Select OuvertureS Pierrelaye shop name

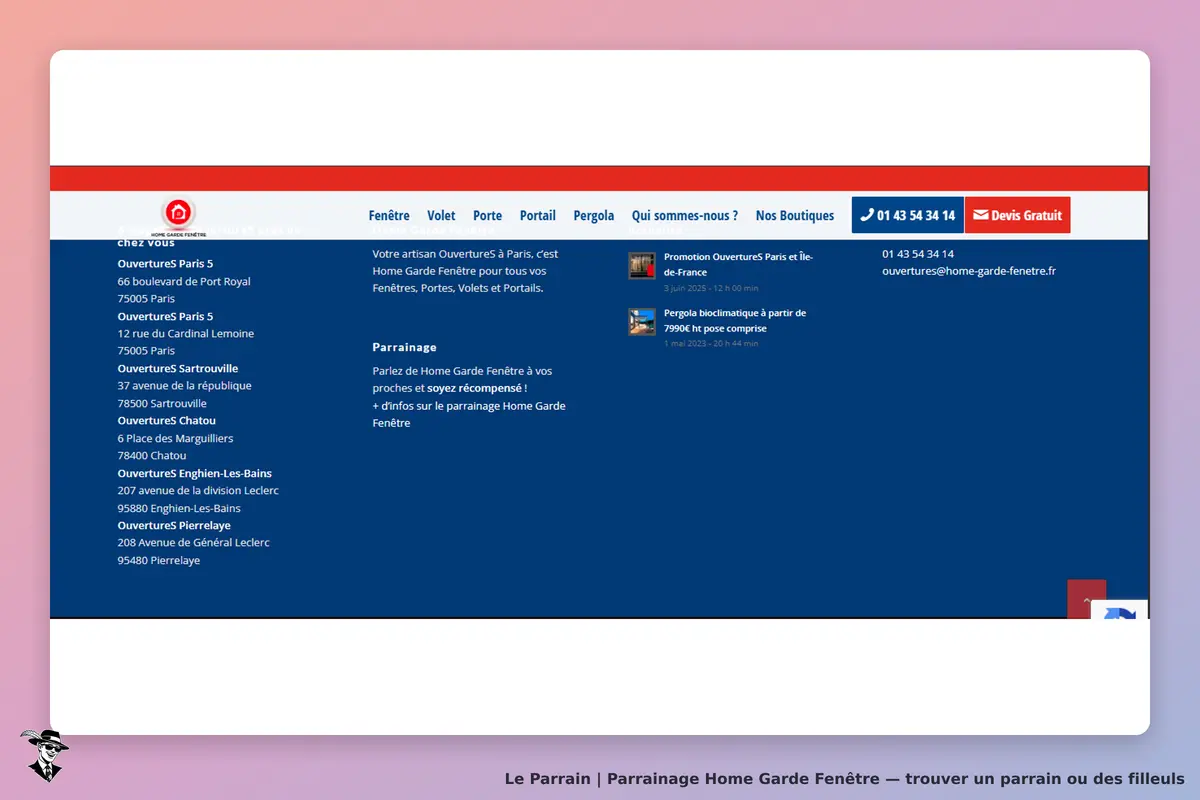174,525
